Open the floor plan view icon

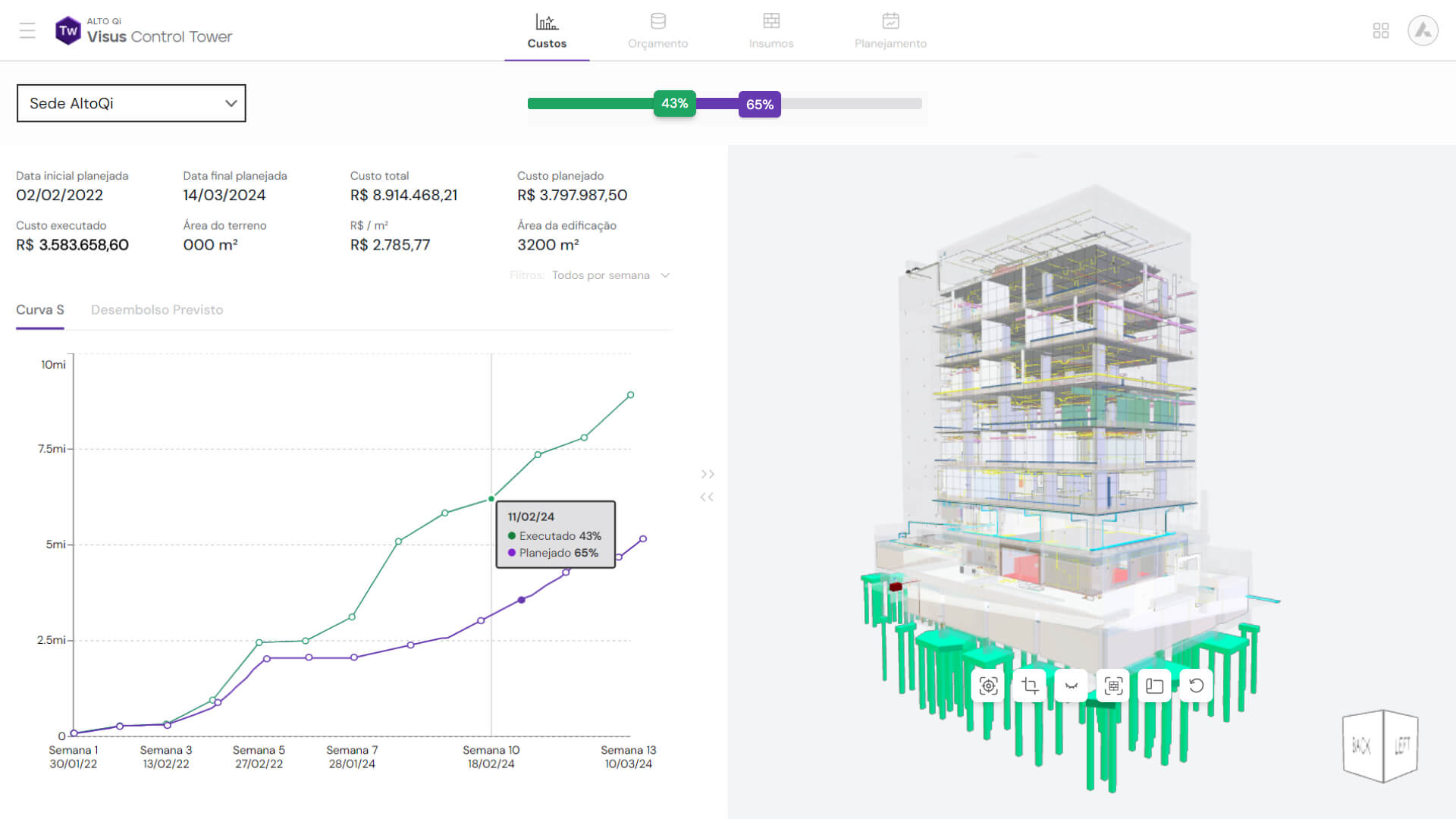(x=1155, y=686)
